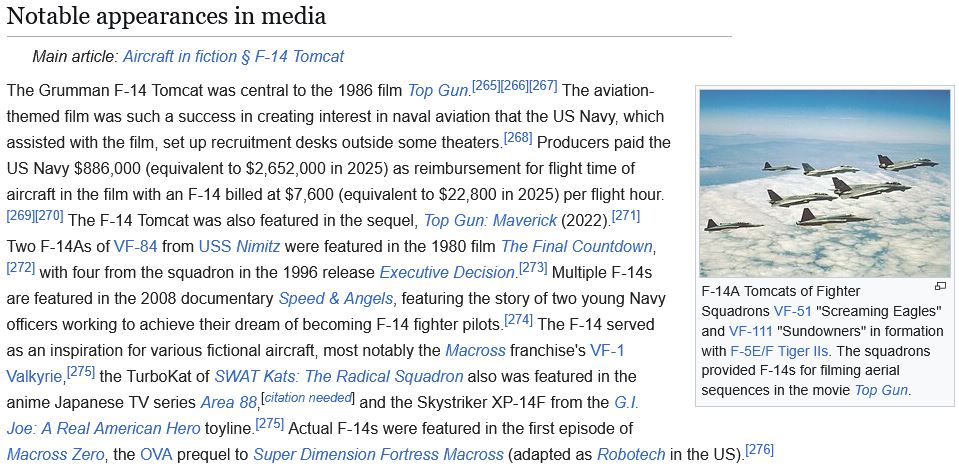Follow the Executive Decision link

coord(446,272)
